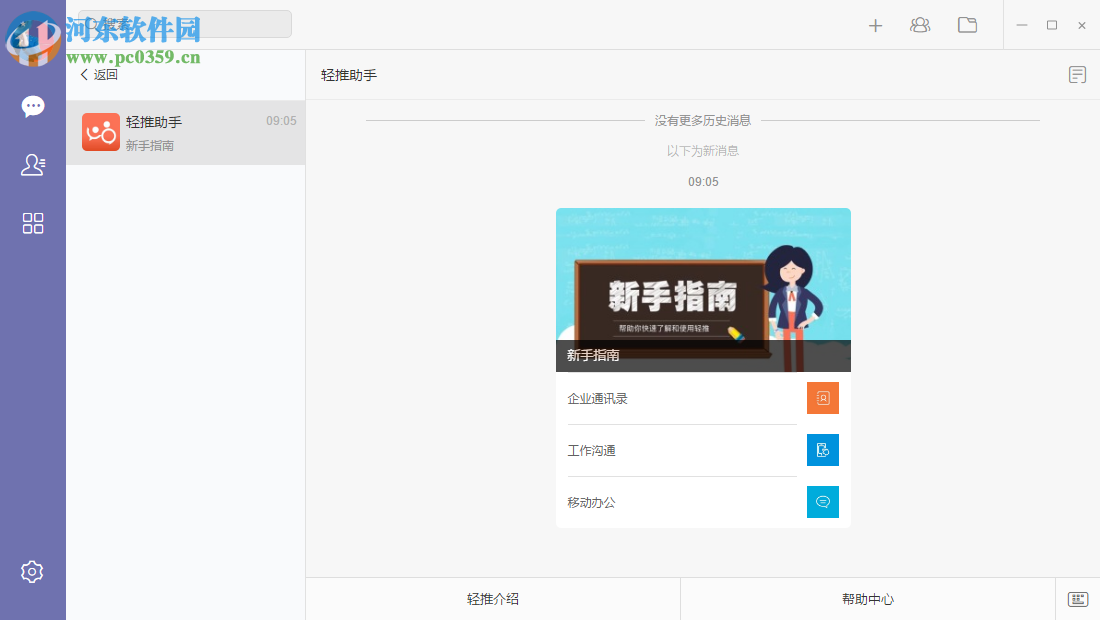Open the chat notes icon in the conversation header
The height and width of the screenshot is (620, 1100).
(1076, 74)
